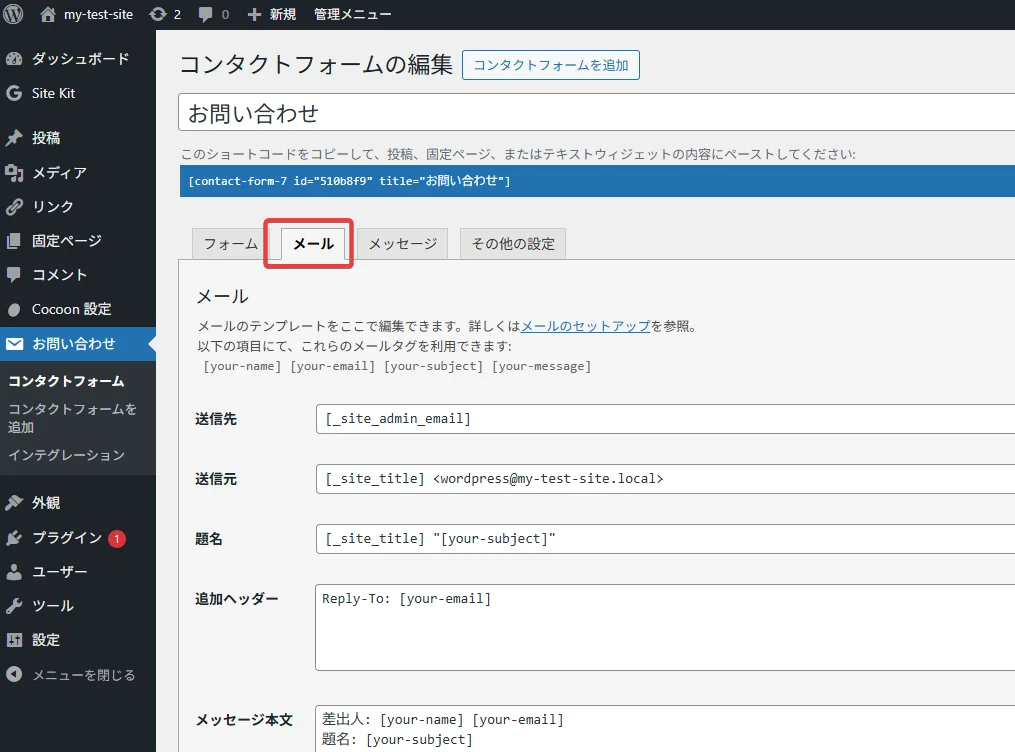Open the メディア menu
Image resolution: width=1015 pixels, height=752 pixels.
pos(78,172)
